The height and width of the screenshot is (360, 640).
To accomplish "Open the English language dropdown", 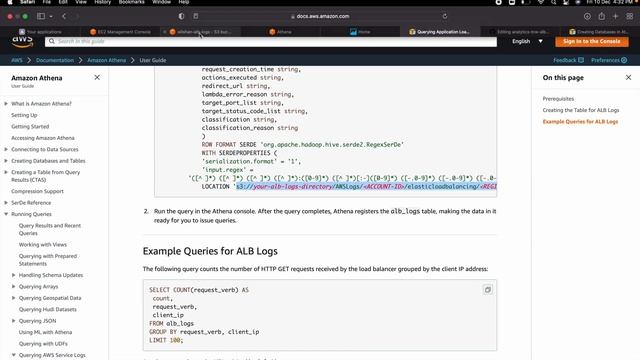I will pyautogui.click(x=527, y=41).
